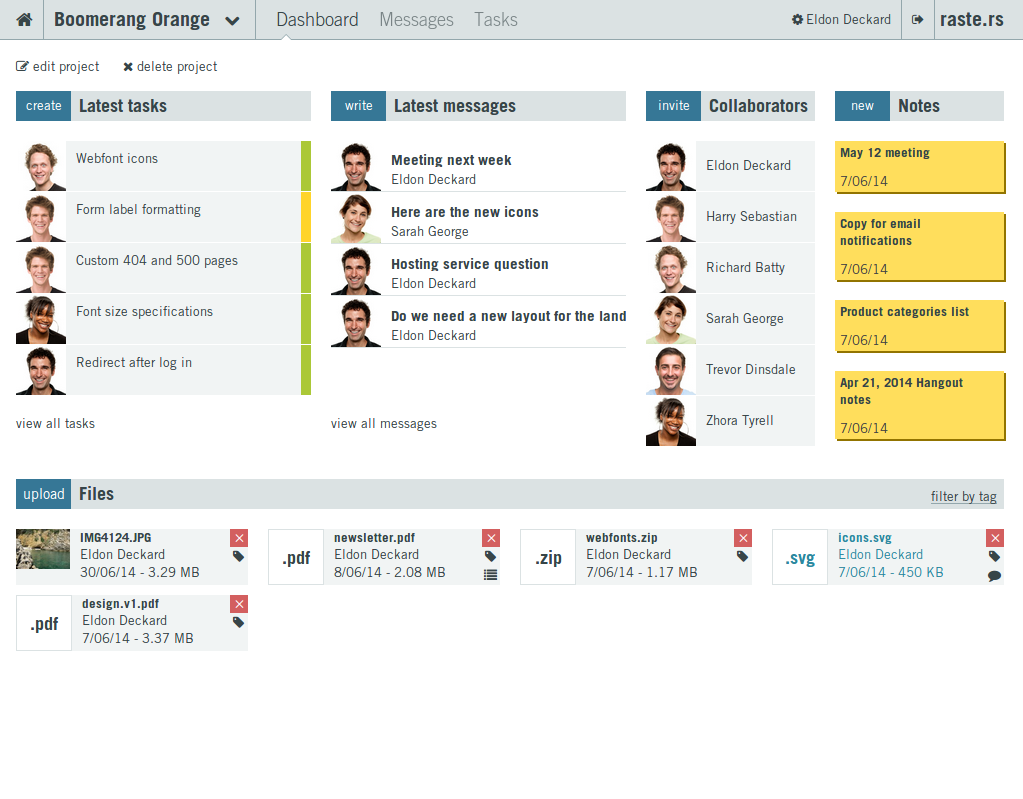Open the May 12 meeting note
Screen dimensions: 1023x799
pyautogui.click(x=919, y=166)
